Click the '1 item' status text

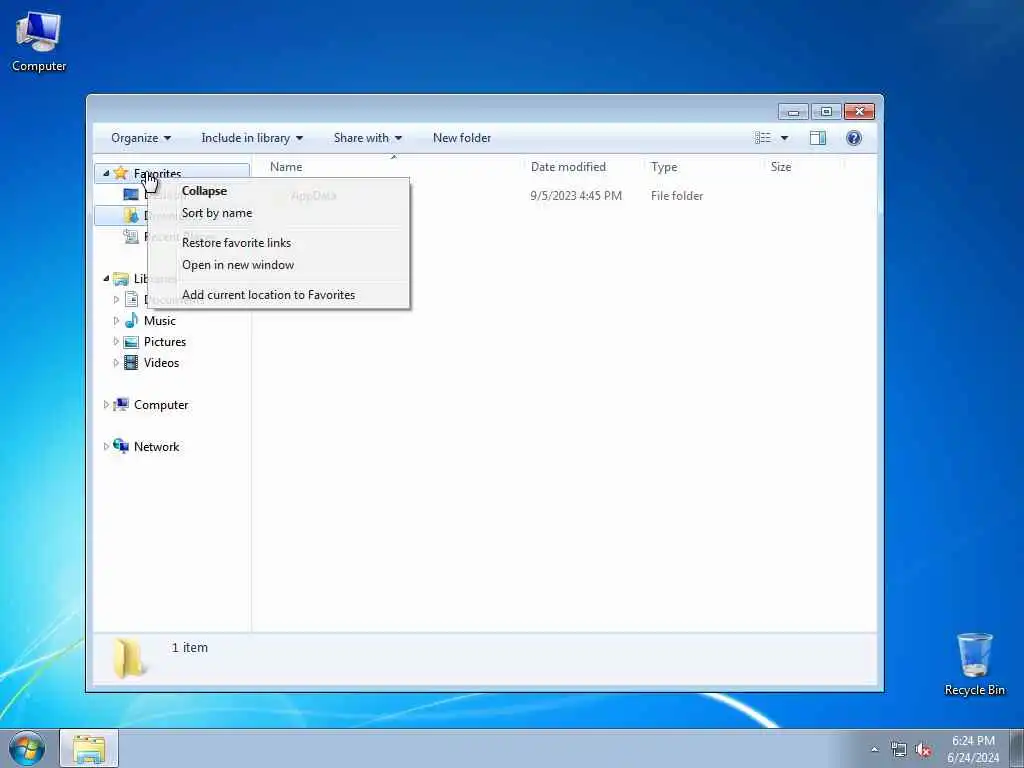190,647
